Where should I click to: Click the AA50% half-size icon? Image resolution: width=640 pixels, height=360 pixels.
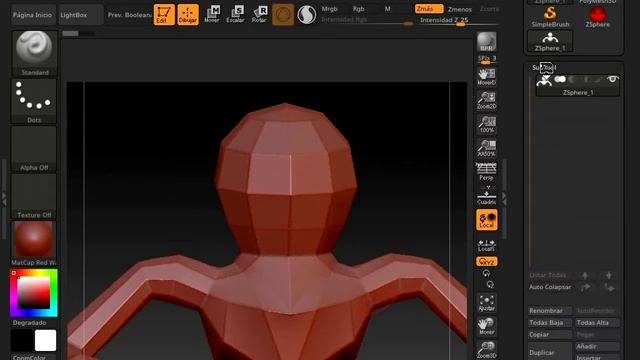[x=487, y=148]
